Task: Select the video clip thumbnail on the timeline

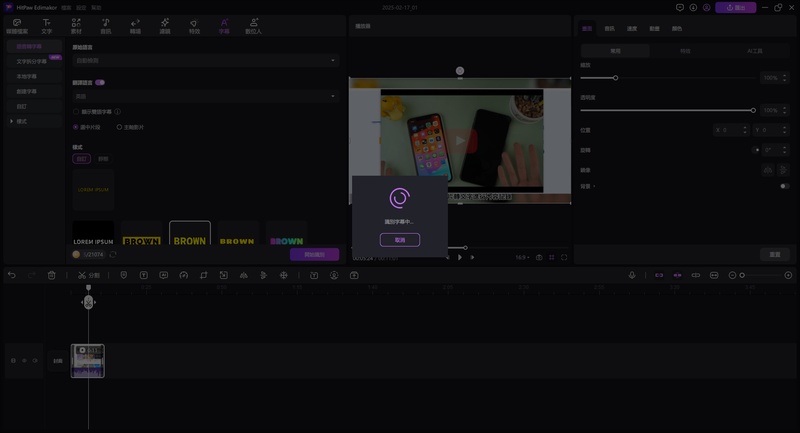Action: click(x=88, y=361)
